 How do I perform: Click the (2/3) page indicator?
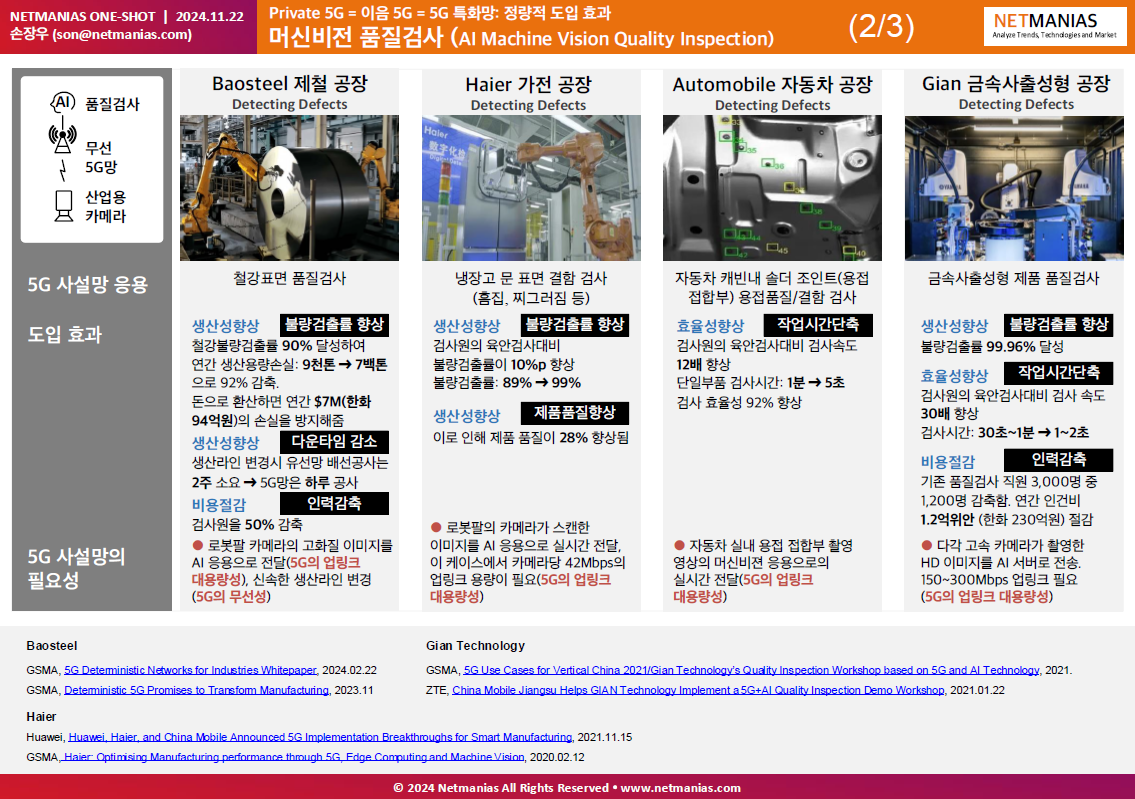pyautogui.click(x=882, y=27)
